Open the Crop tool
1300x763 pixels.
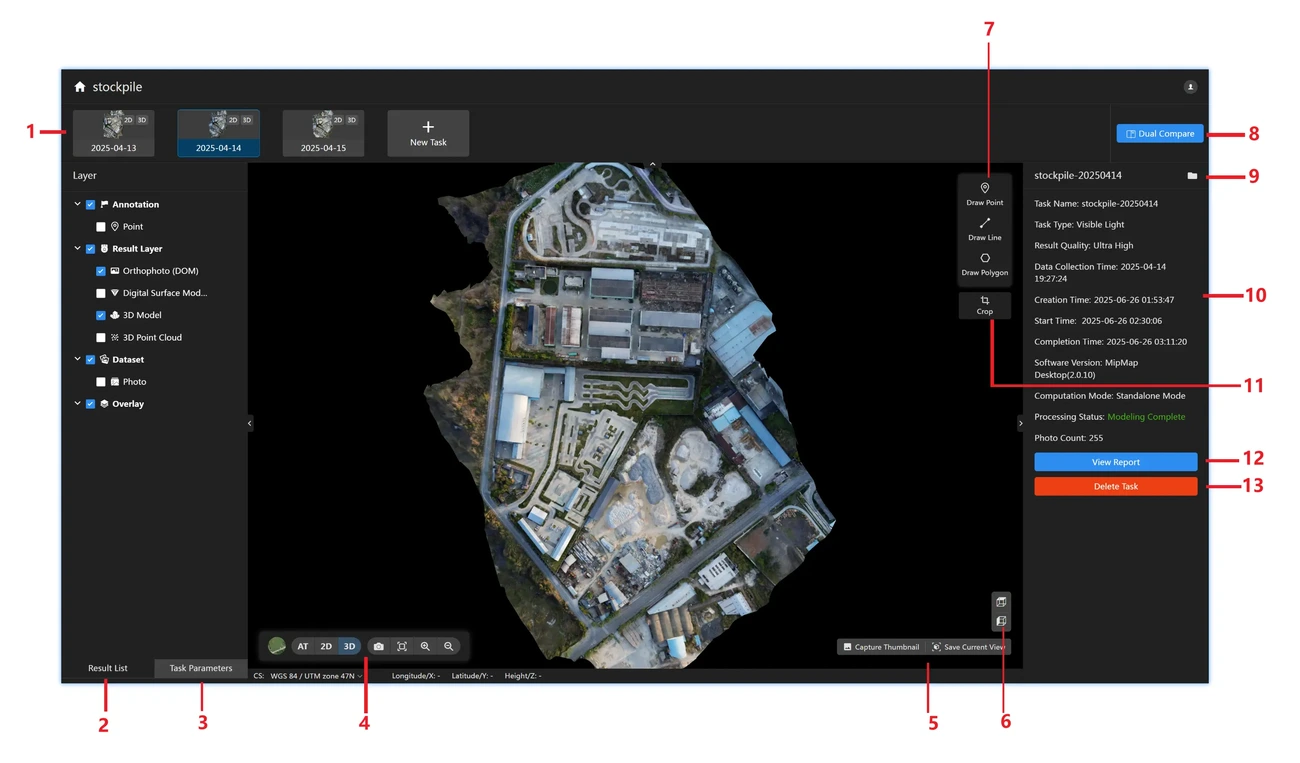984,305
